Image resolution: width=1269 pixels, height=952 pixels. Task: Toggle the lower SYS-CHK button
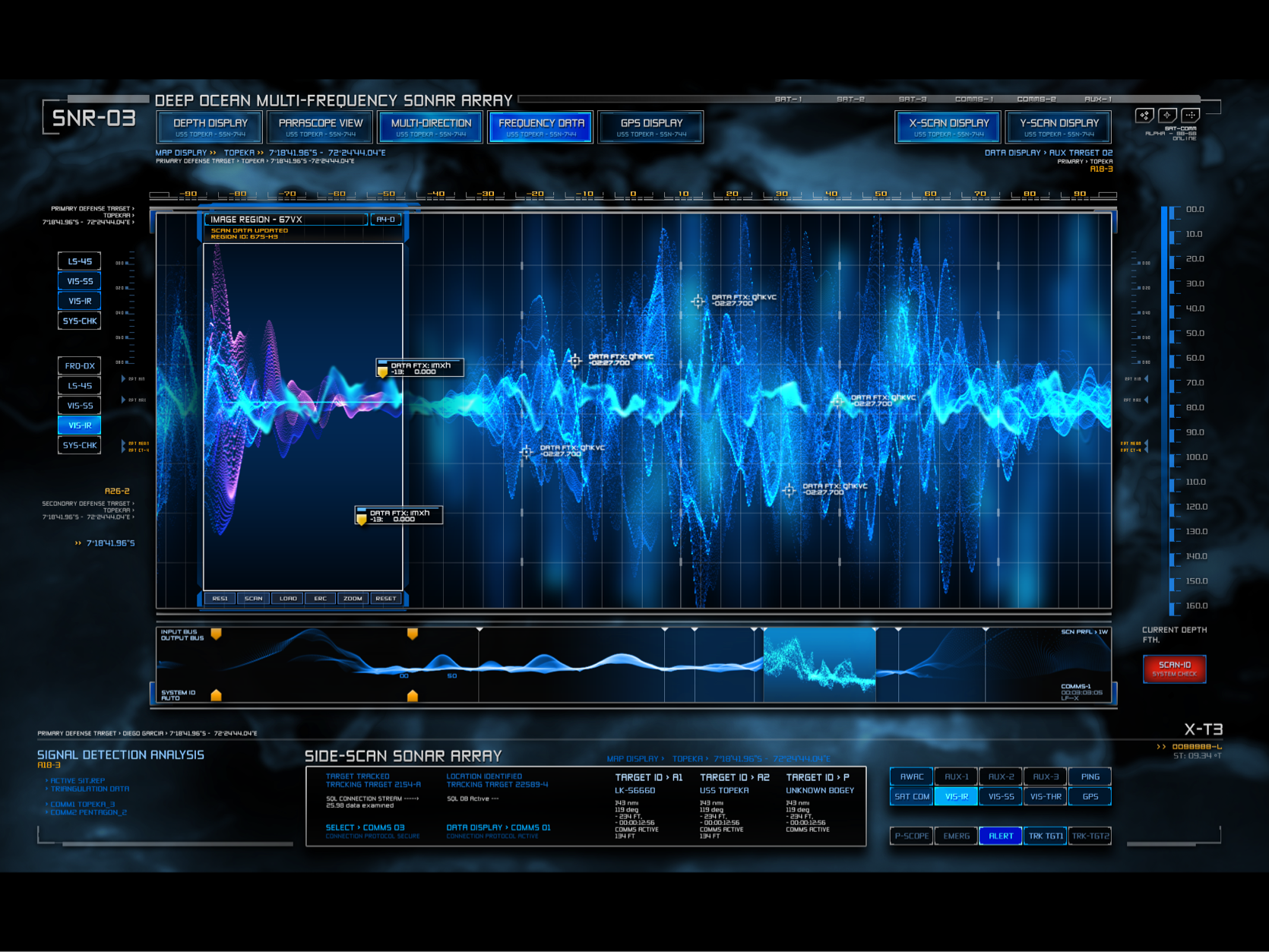tap(80, 445)
